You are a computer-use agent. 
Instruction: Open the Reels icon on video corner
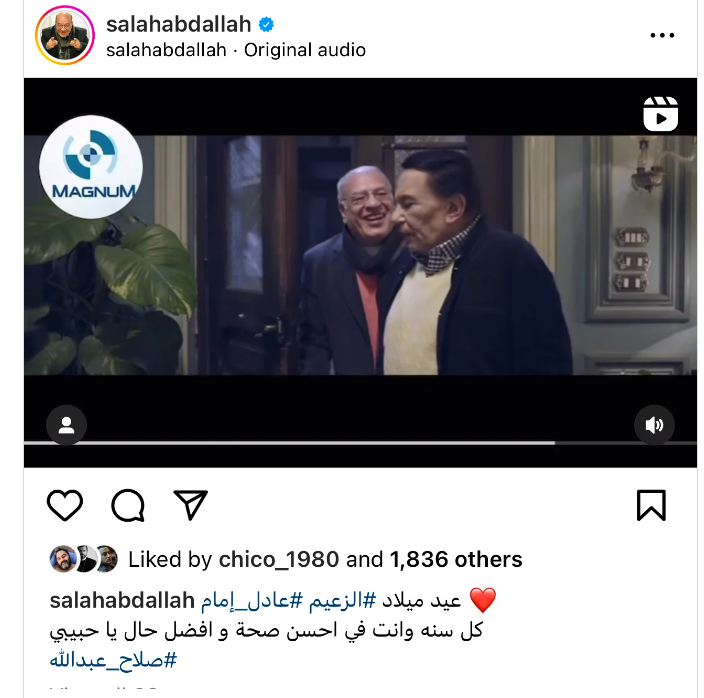(660, 114)
